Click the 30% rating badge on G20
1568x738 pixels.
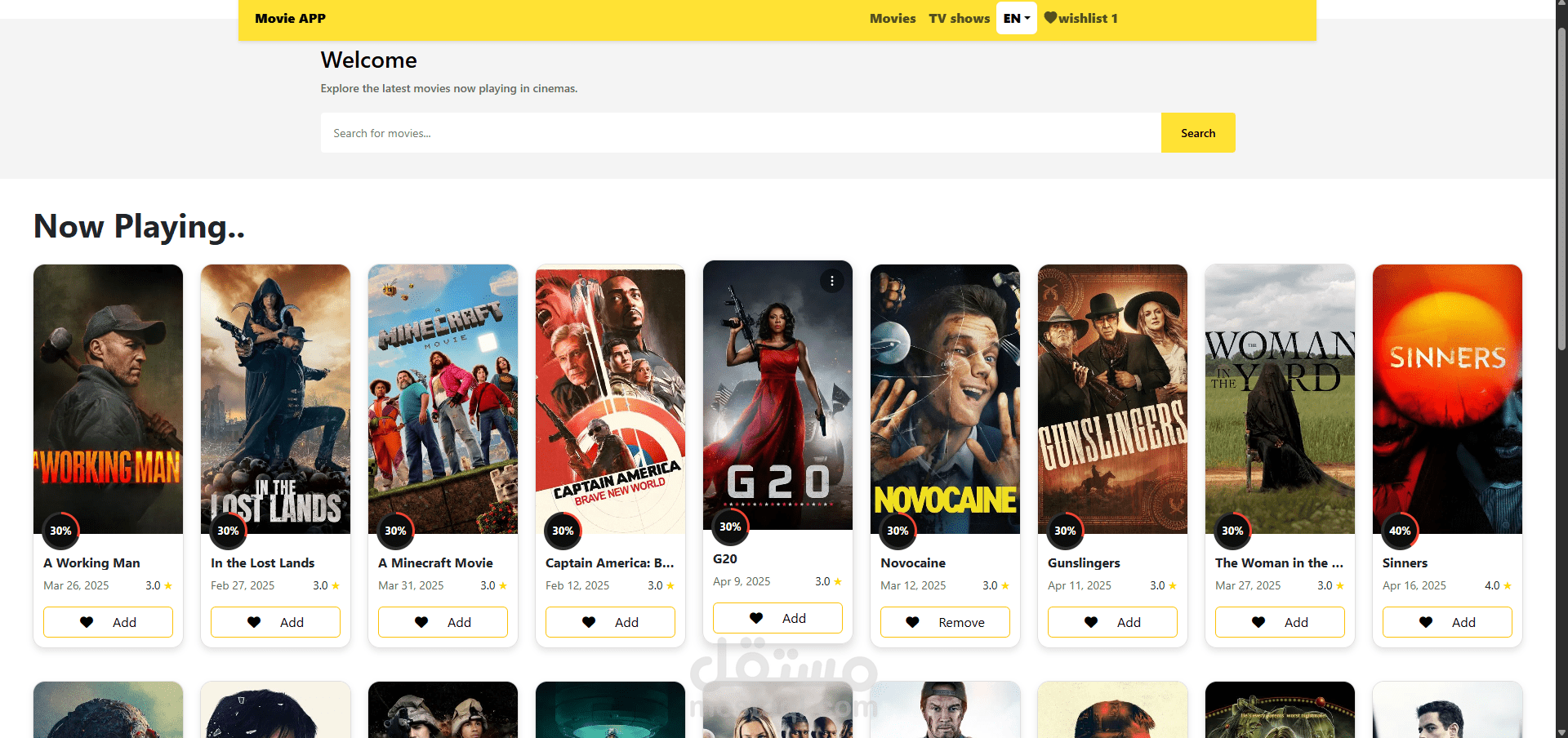point(730,527)
